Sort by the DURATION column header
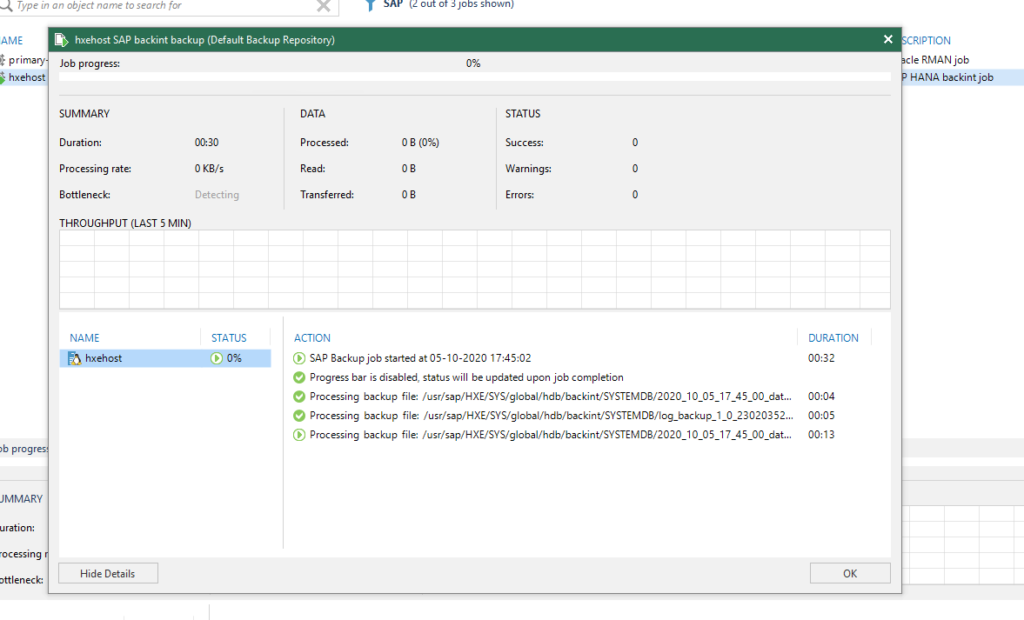The width and height of the screenshot is (1024, 620). pos(833,338)
